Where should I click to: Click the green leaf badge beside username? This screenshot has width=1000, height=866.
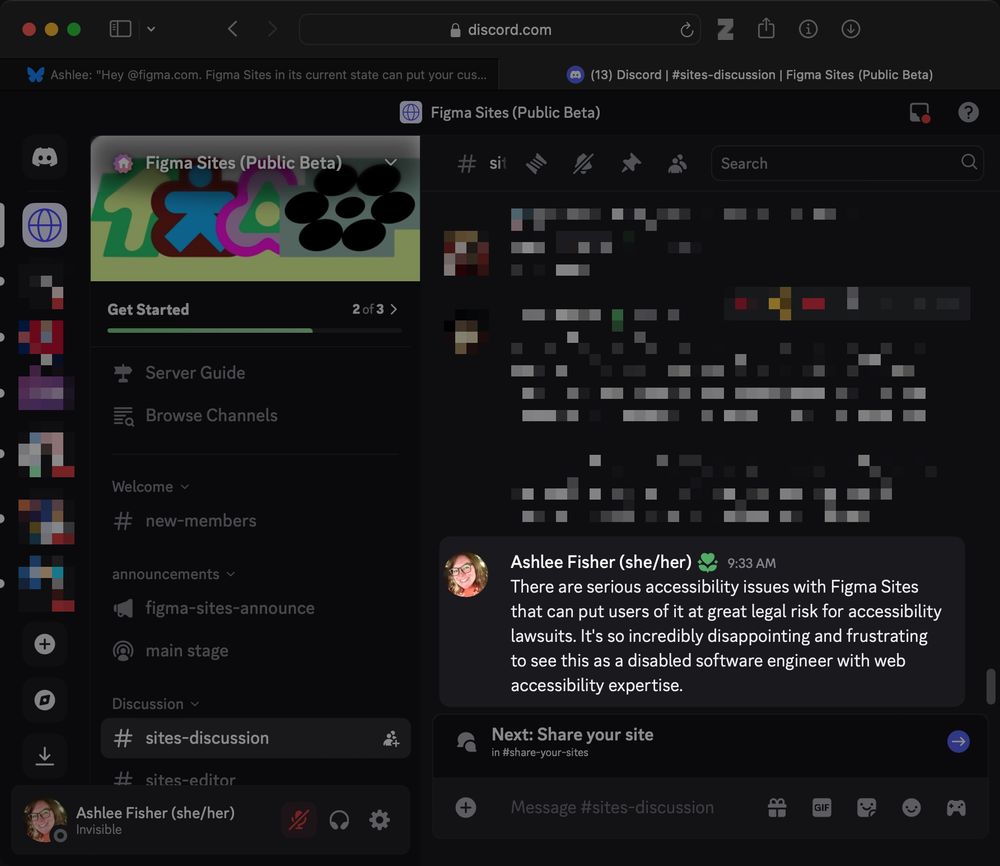pos(707,562)
